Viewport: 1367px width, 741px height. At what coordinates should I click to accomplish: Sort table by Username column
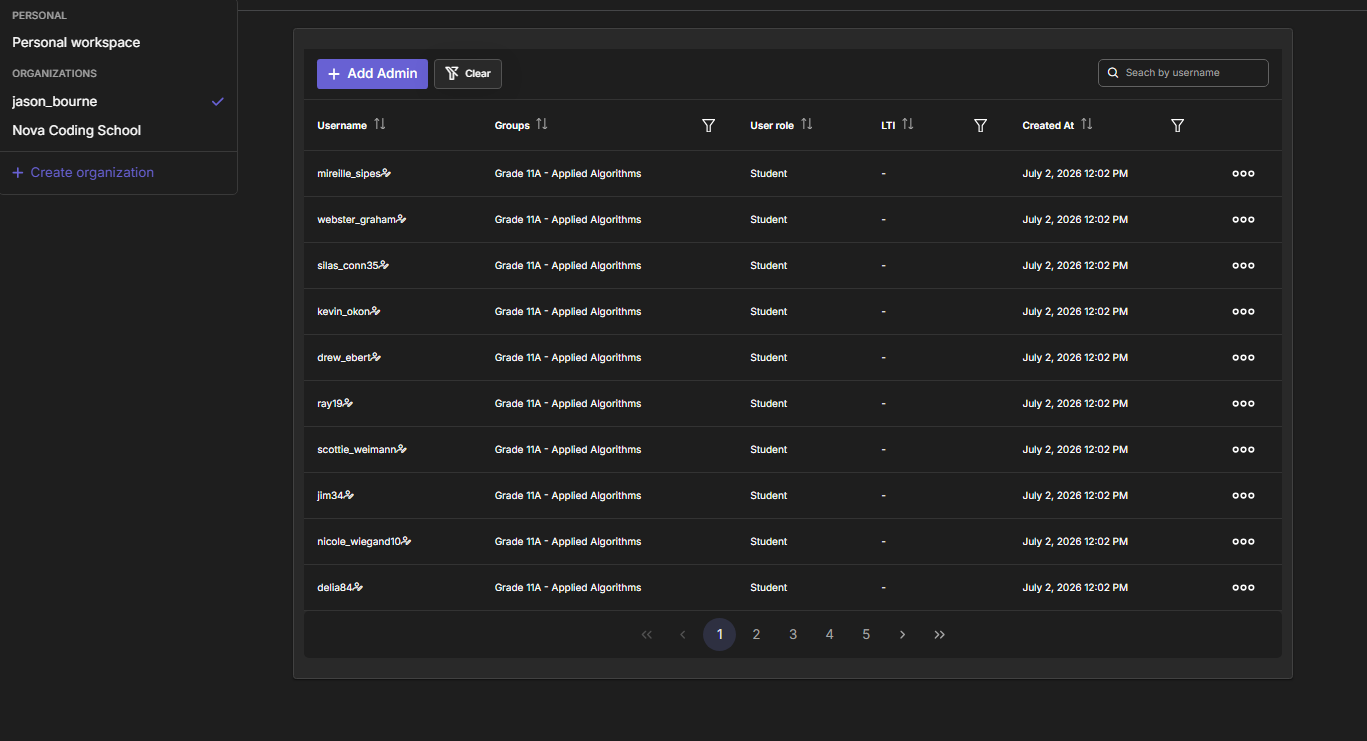(380, 125)
